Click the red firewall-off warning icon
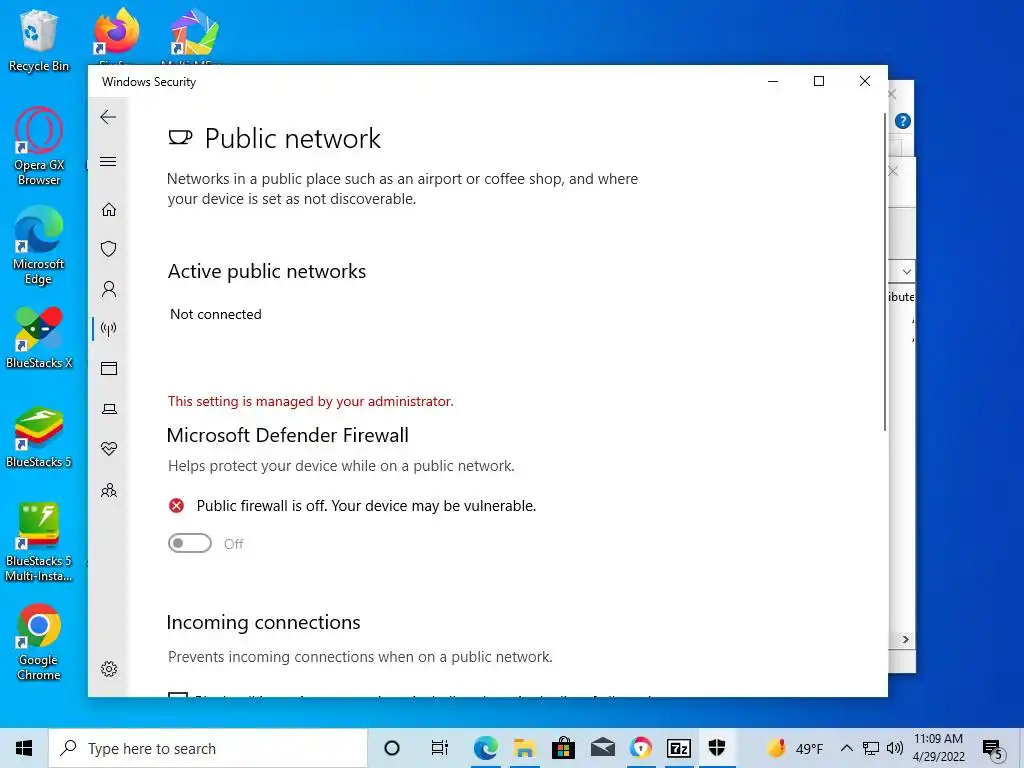Viewport: 1024px width, 768px height. (x=176, y=505)
